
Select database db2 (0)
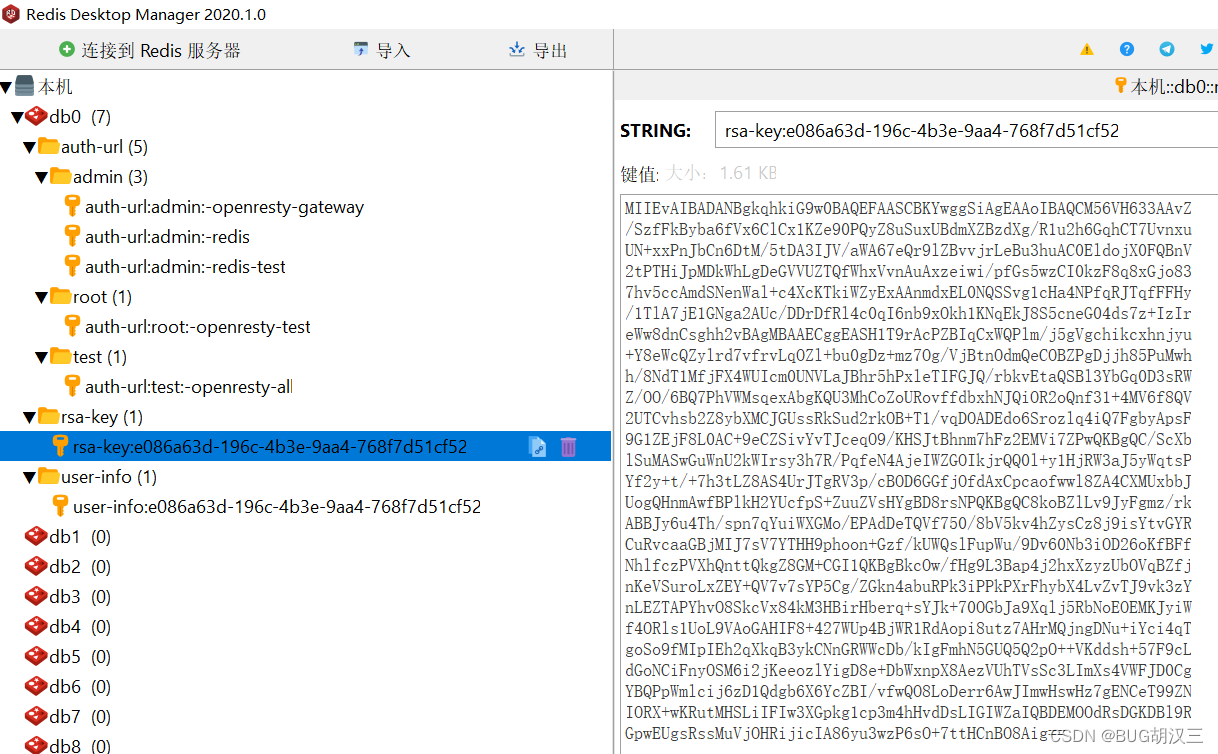[x=80, y=567]
